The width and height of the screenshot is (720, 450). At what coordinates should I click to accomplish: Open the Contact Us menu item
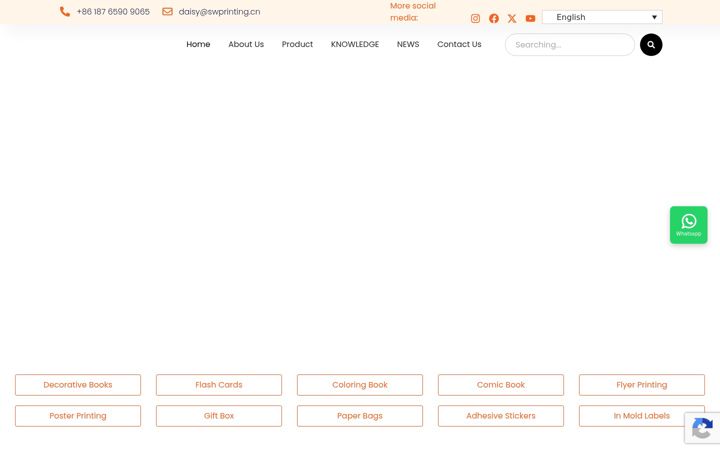[459, 44]
